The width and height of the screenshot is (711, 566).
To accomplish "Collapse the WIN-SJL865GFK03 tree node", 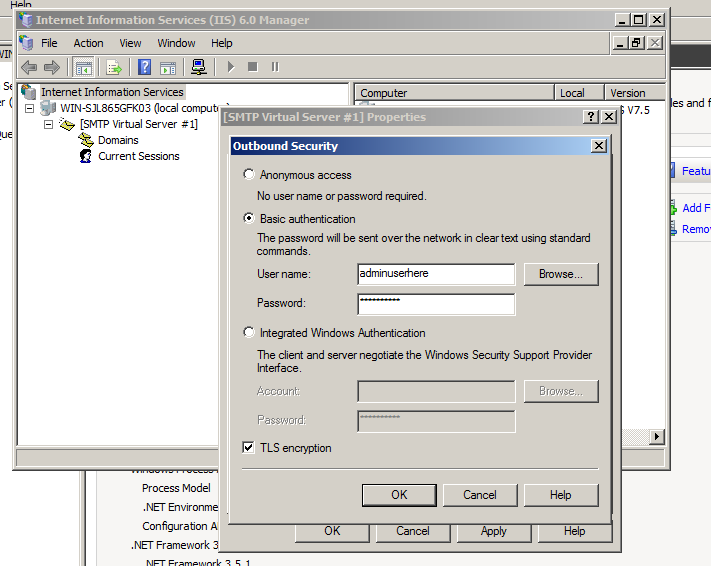I will pyautogui.click(x=29, y=108).
